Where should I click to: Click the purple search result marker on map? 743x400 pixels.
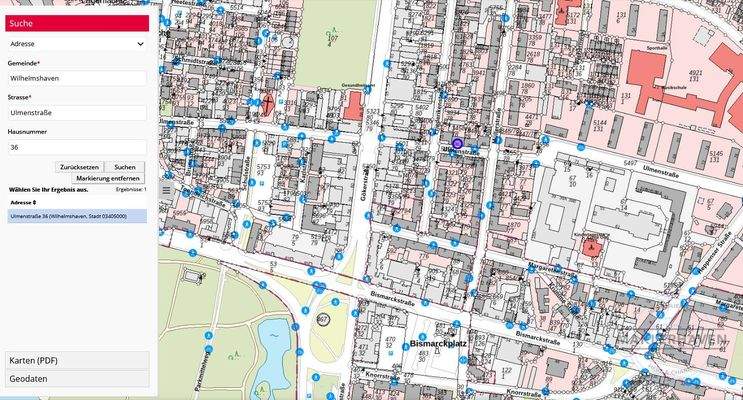coord(457,144)
